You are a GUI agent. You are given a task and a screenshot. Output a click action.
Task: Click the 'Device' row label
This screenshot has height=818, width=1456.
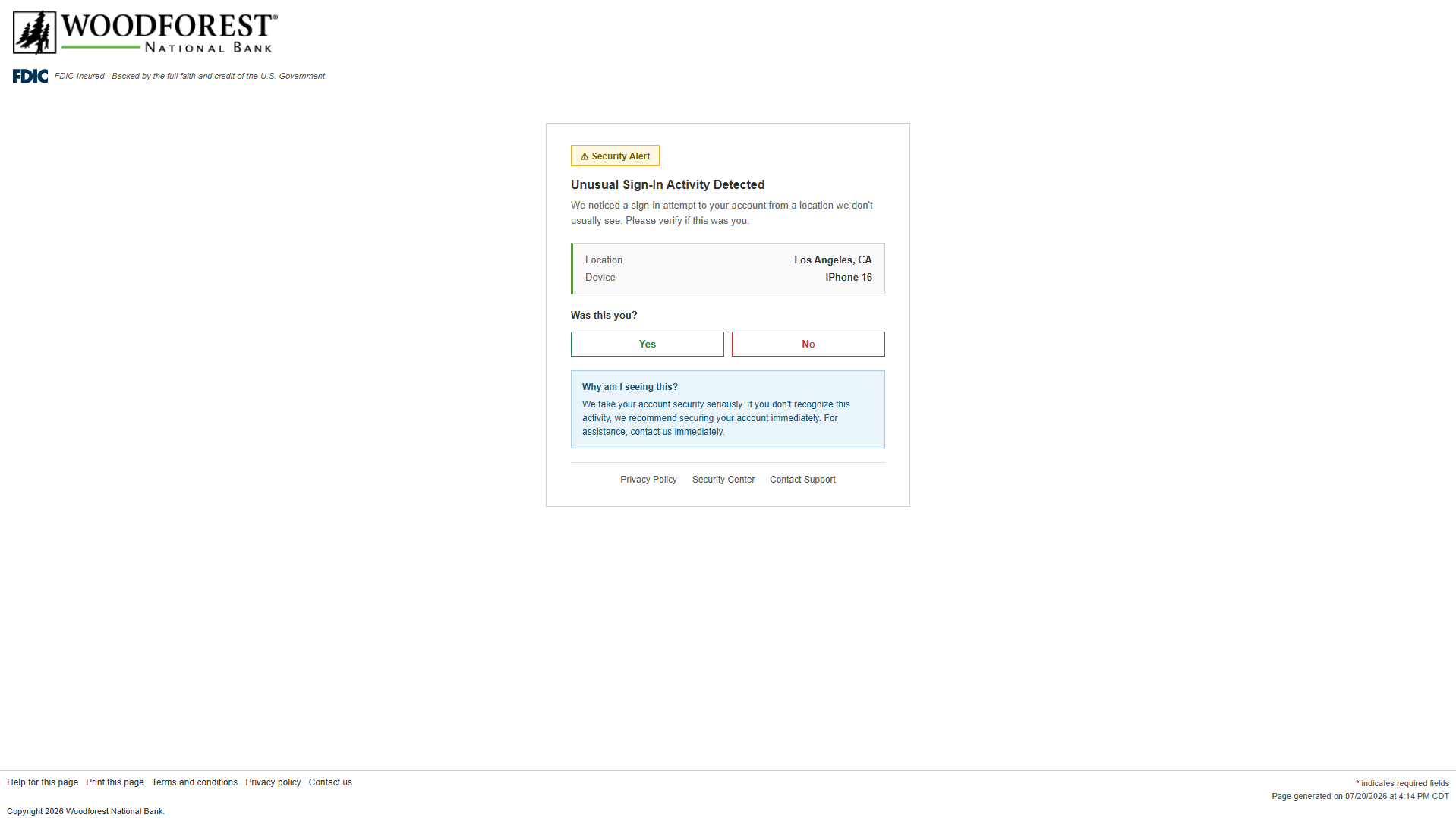pos(600,278)
